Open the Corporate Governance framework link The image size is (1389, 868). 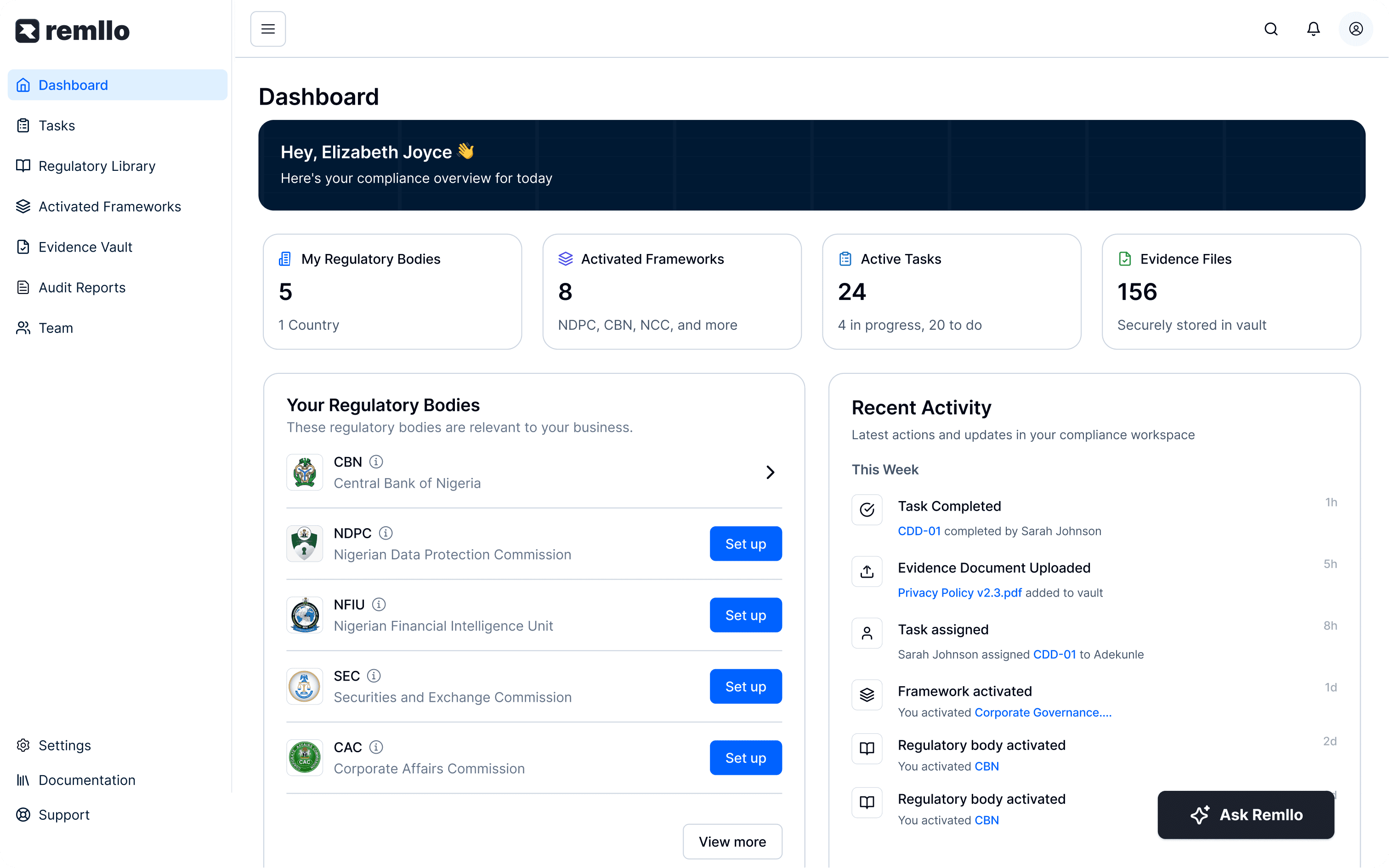1043,712
